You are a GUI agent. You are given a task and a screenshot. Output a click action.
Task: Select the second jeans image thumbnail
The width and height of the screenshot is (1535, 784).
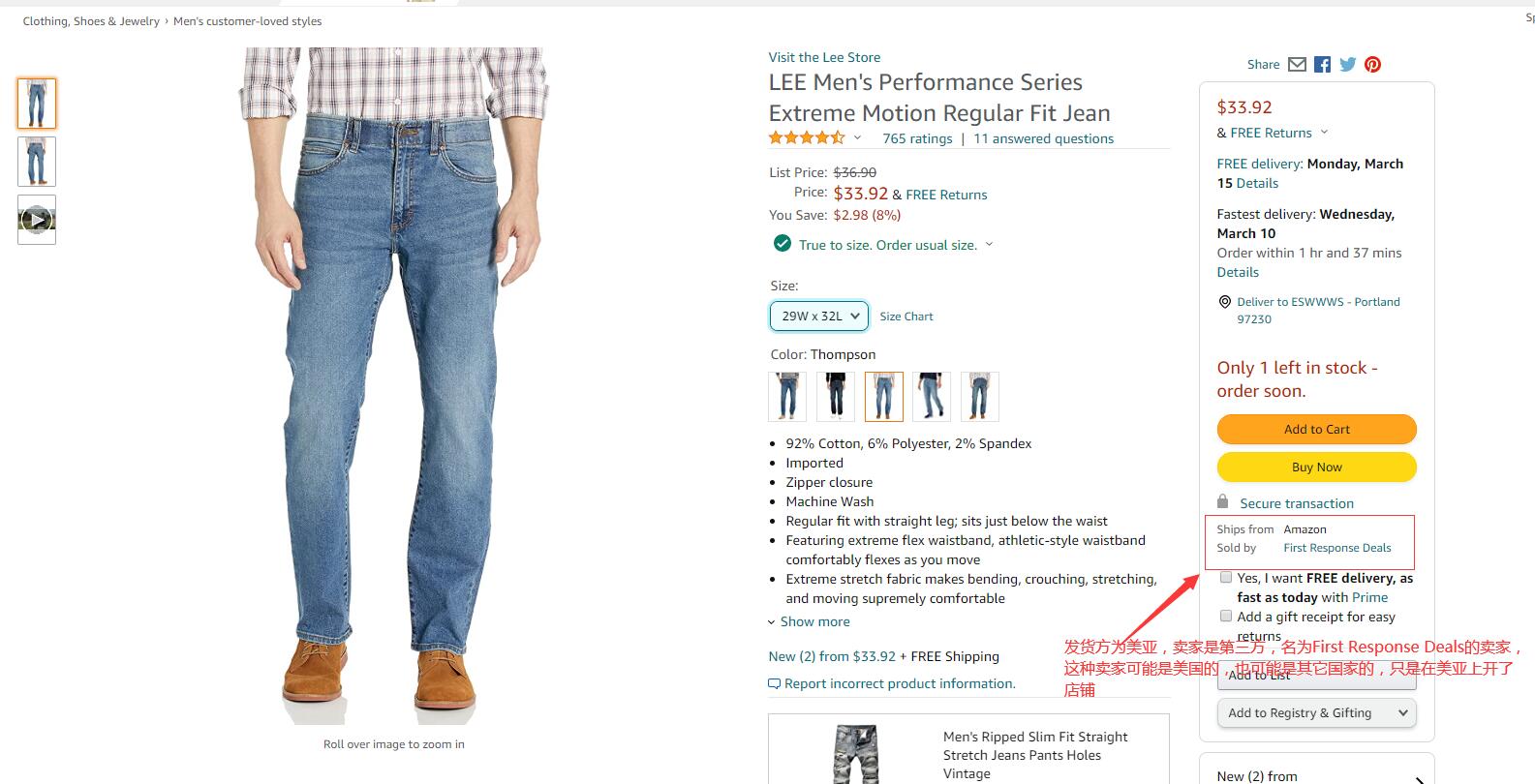(37, 162)
